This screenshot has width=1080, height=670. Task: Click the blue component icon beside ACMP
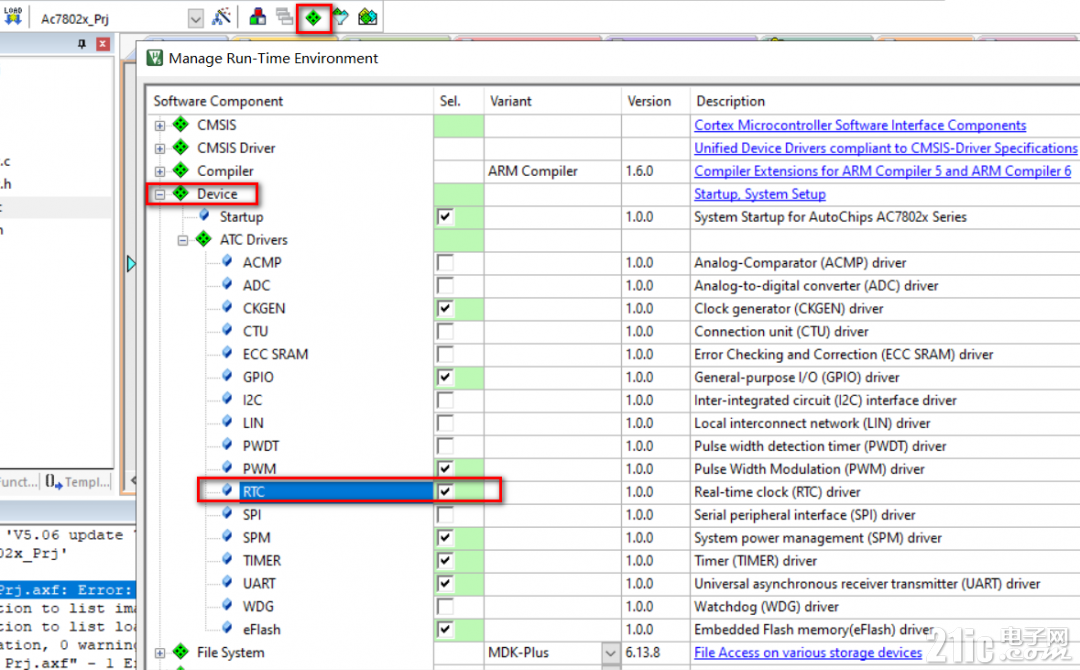coord(227,262)
